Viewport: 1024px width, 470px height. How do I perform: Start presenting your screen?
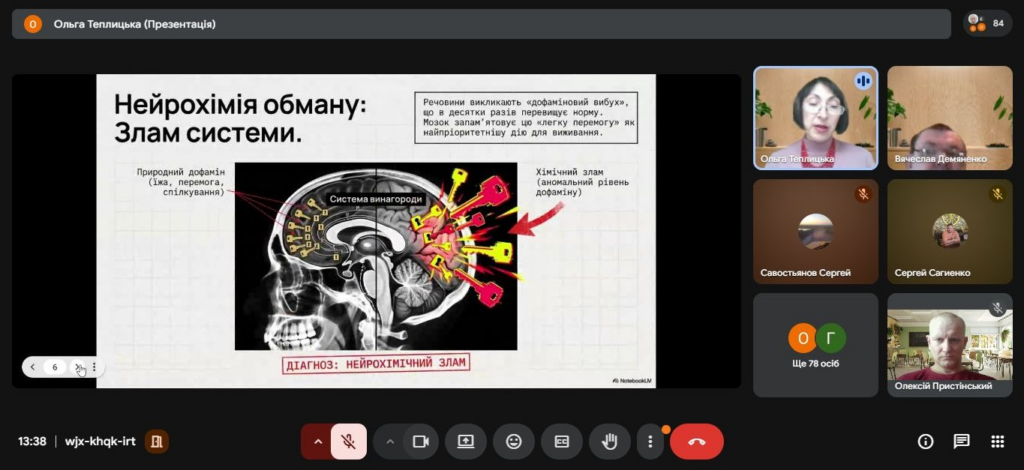pyautogui.click(x=466, y=441)
